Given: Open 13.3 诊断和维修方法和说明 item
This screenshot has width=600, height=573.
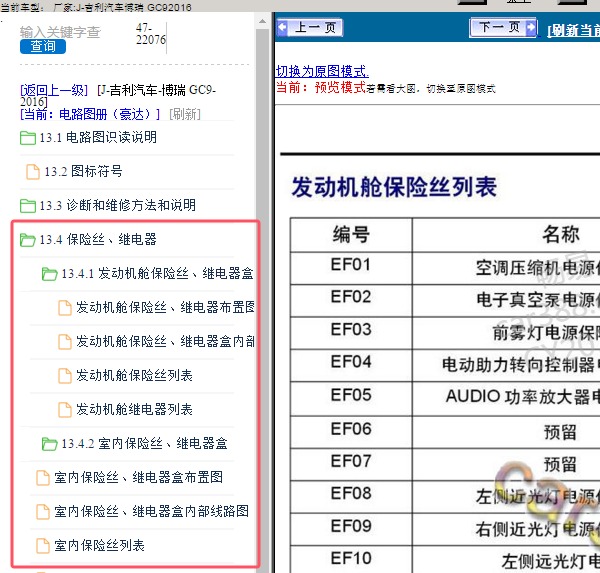Looking at the screenshot, I should click(x=117, y=206).
